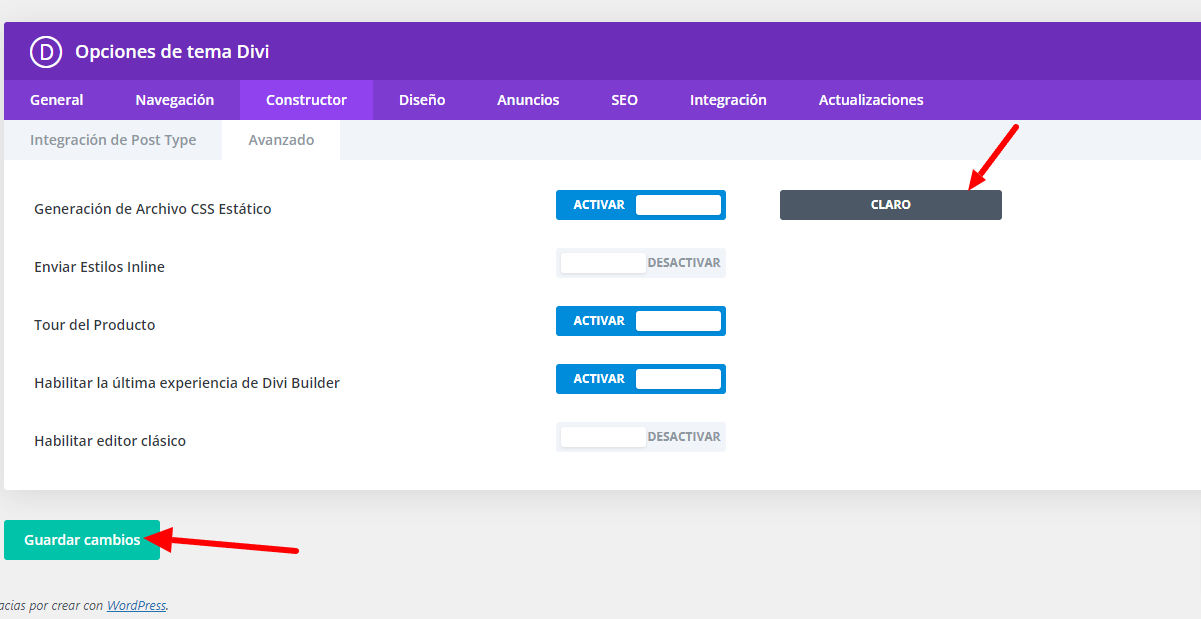Enable the Habilitar editor clásico toggle

641,437
